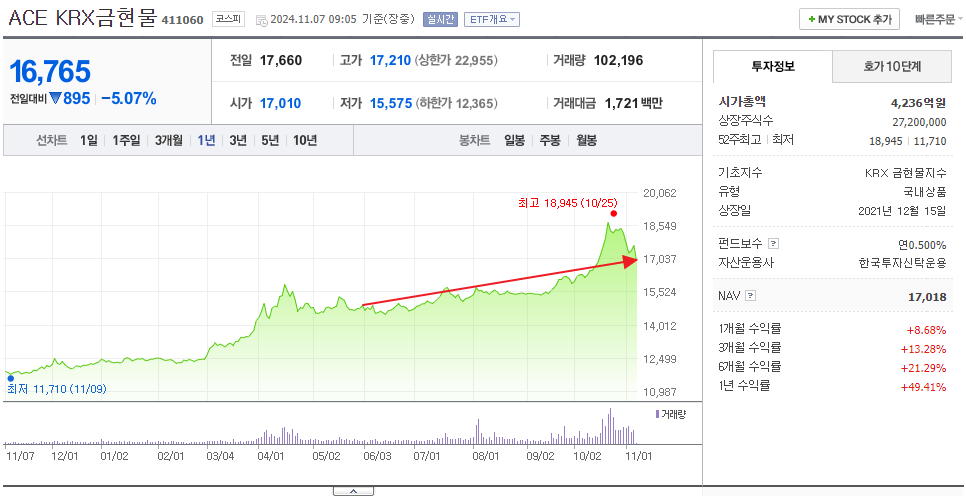Image resolution: width=966 pixels, height=496 pixels.
Task: Click the 1년 수익률 value +49.41%
Action: click(923, 387)
